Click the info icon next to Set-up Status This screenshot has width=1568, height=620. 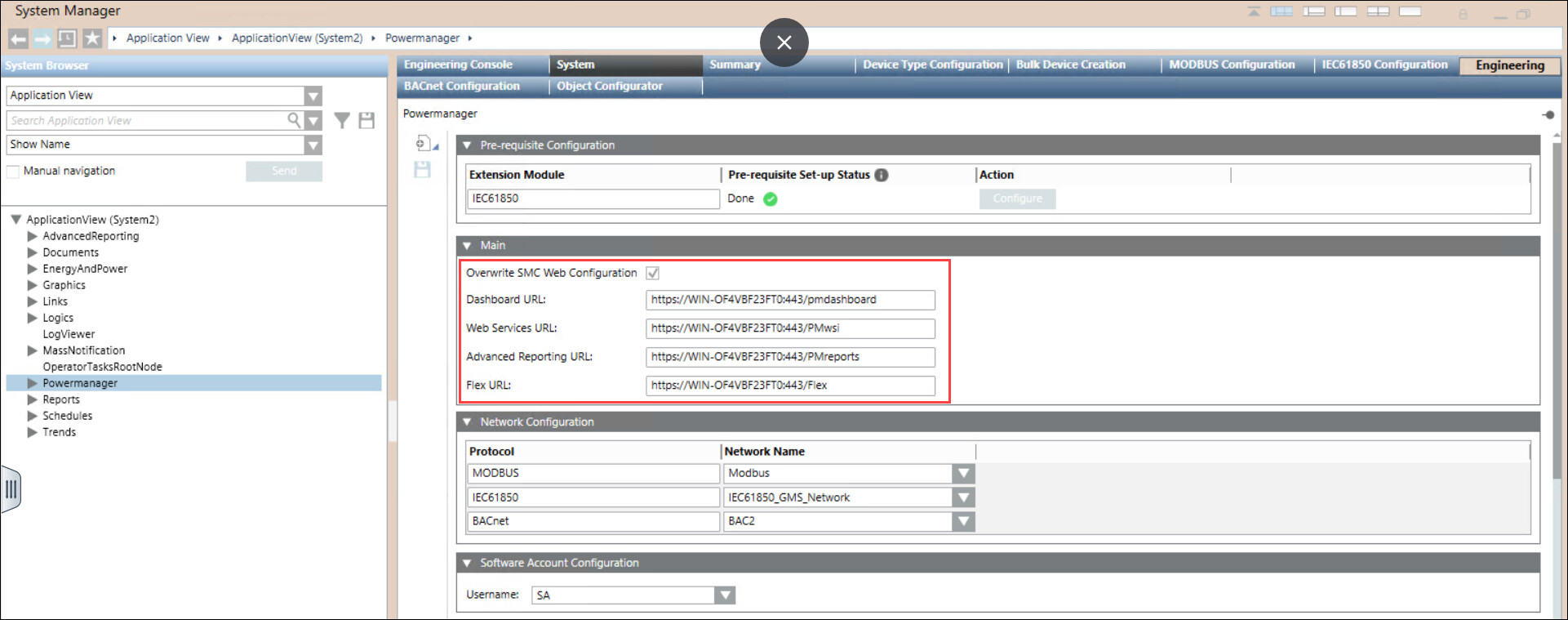click(x=882, y=175)
